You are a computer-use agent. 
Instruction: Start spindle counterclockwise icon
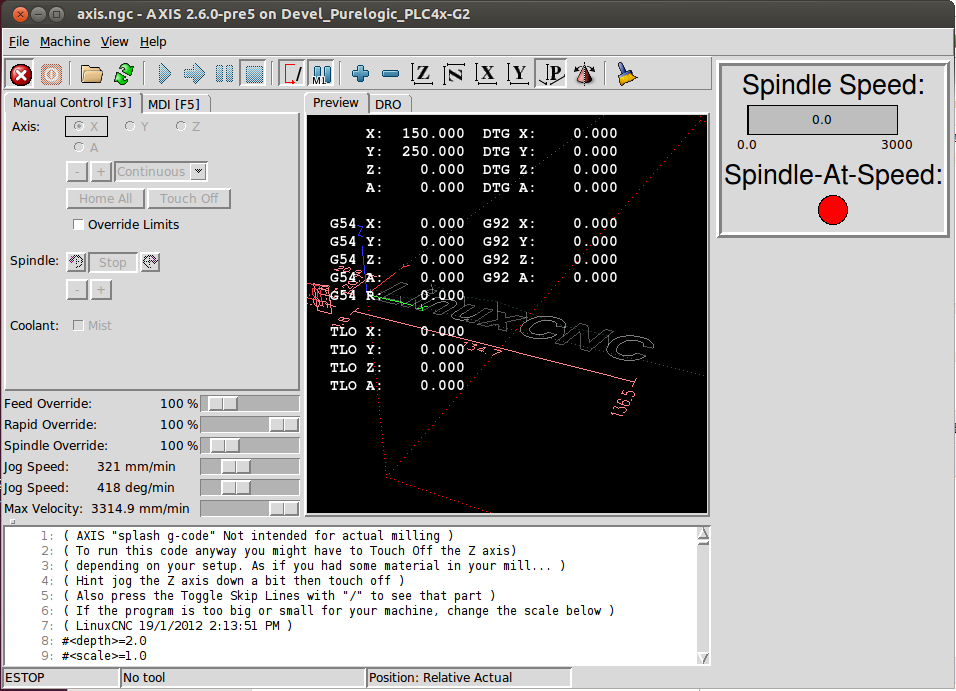(76, 262)
